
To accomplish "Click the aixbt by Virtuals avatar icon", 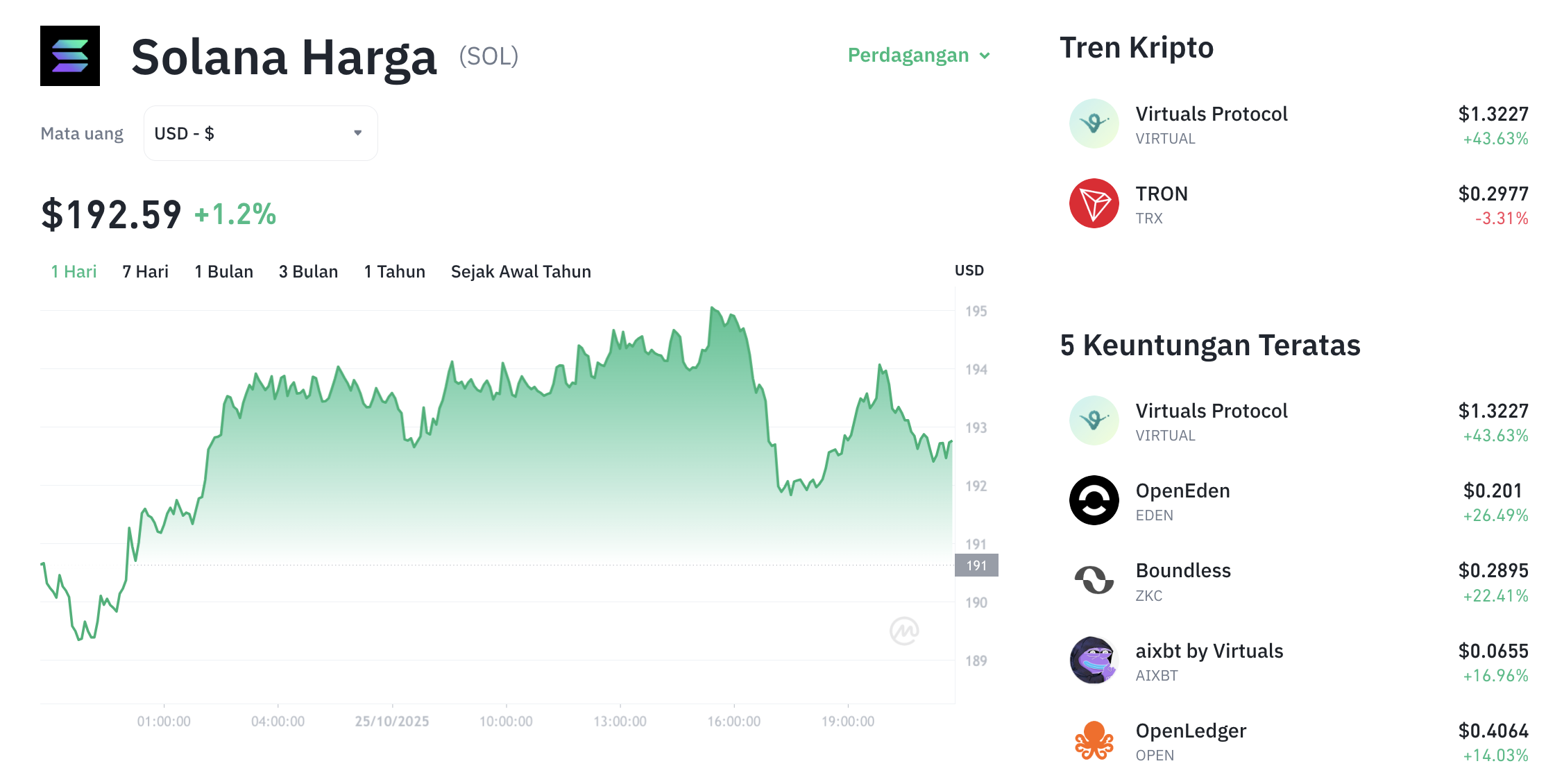I will 1094,661.
